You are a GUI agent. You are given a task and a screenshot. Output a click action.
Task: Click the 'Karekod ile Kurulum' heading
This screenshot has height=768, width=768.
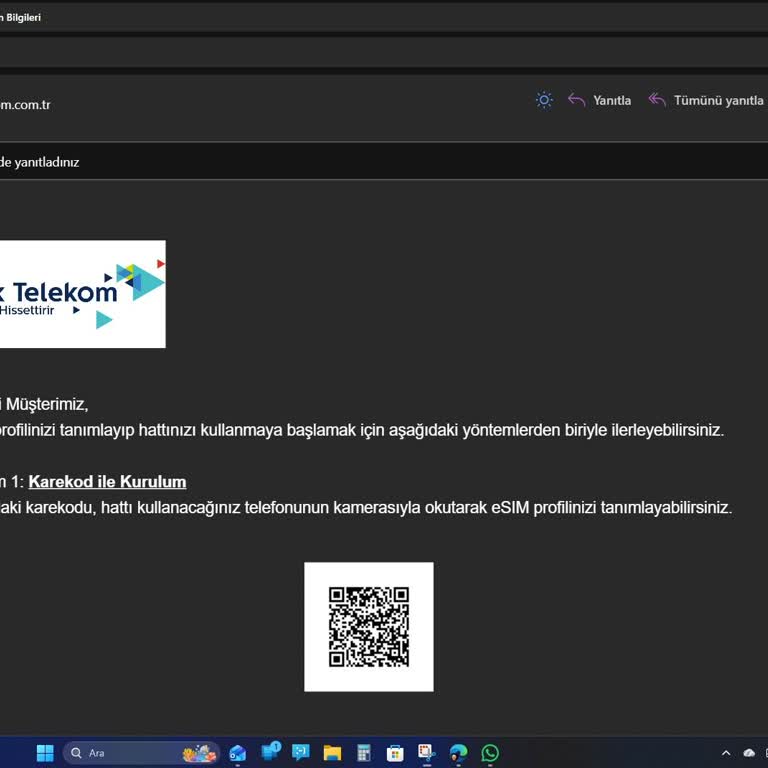[x=107, y=481]
